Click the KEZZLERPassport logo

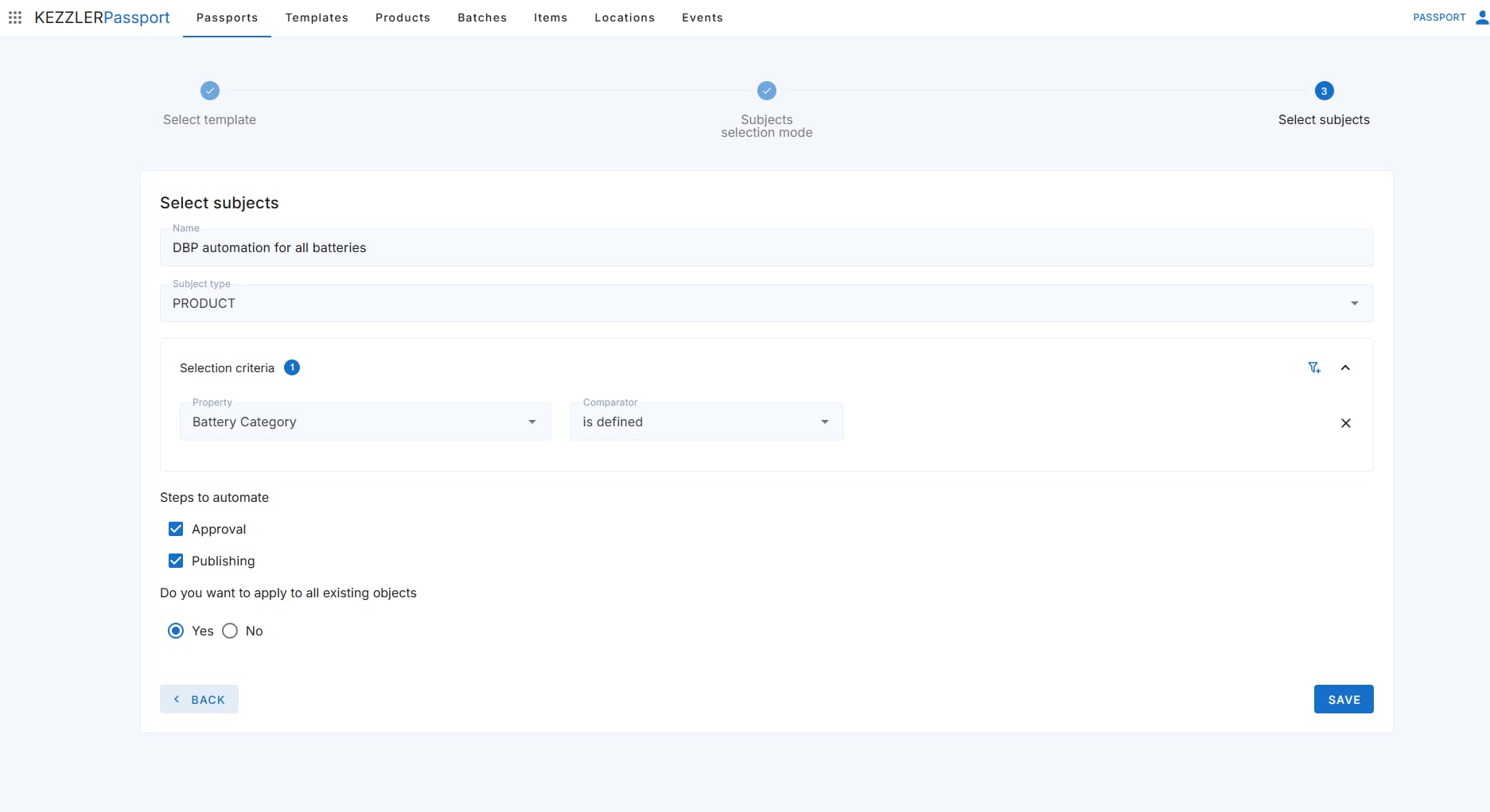[102, 17]
